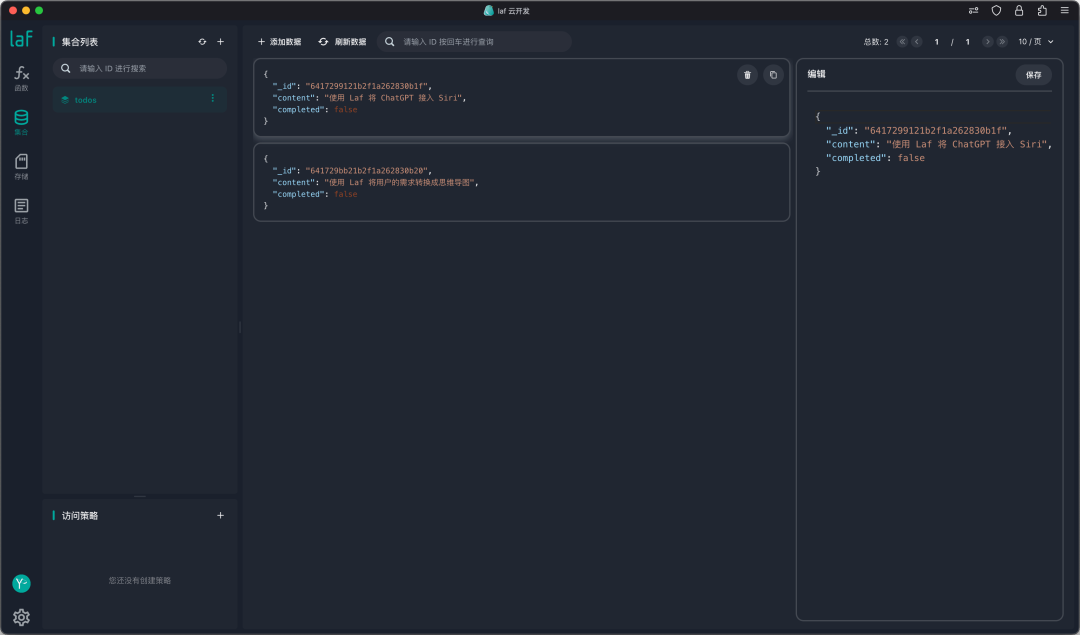
Task: Click the refresh icon in 集合列表 header
Action: tap(202, 42)
